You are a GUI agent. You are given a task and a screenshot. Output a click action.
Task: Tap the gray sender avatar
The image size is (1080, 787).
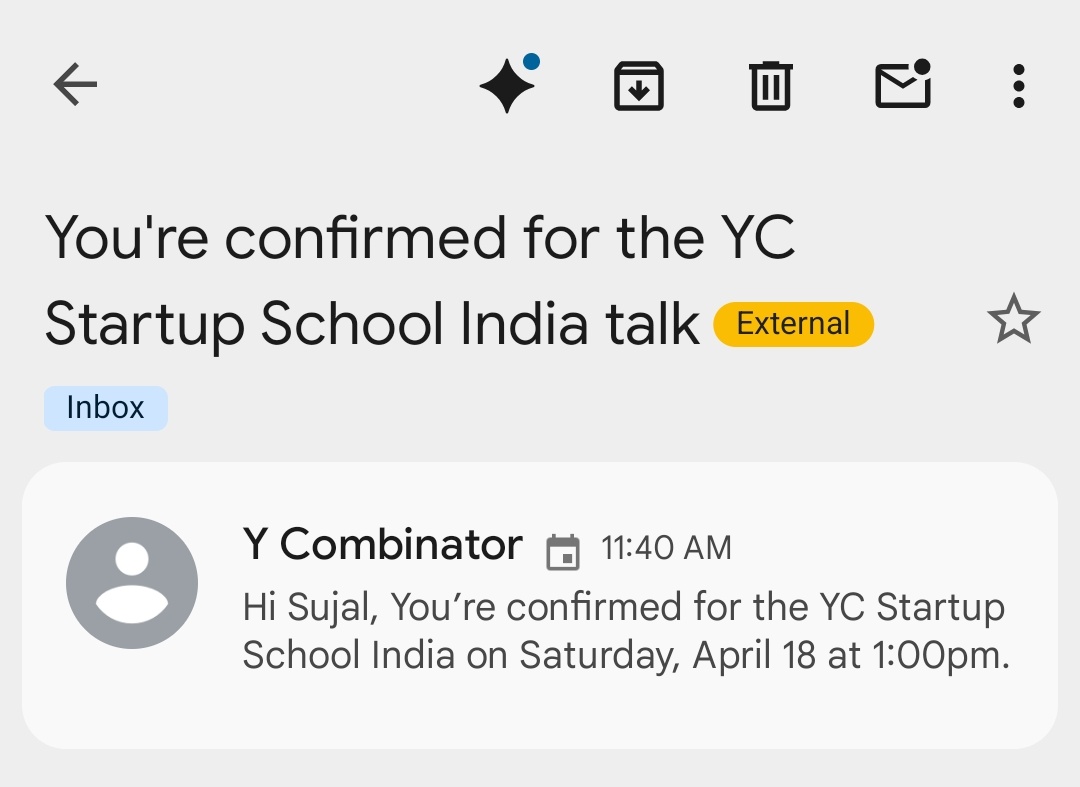pyautogui.click(x=132, y=583)
